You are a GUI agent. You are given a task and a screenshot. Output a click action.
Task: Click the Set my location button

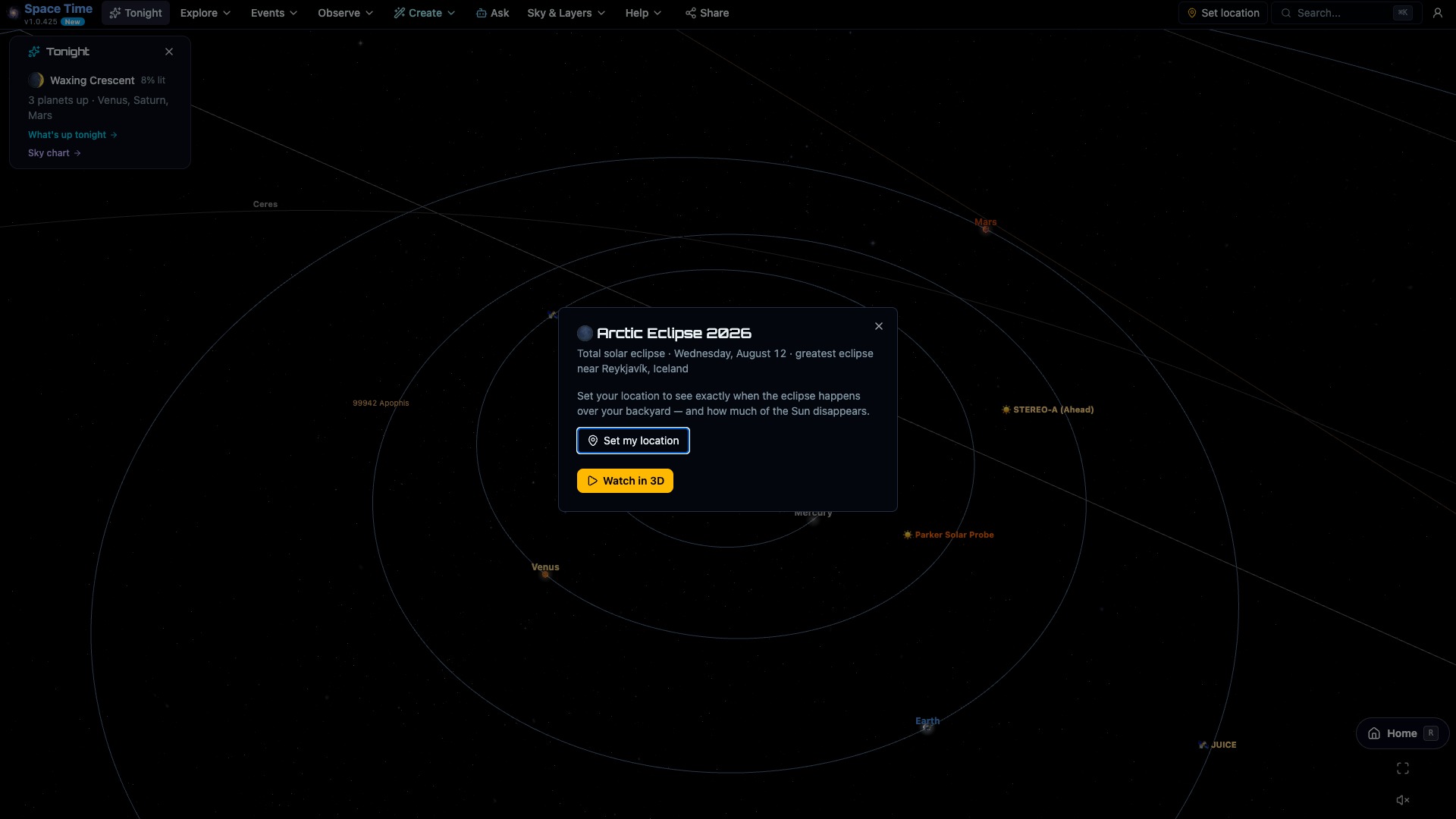click(x=633, y=441)
